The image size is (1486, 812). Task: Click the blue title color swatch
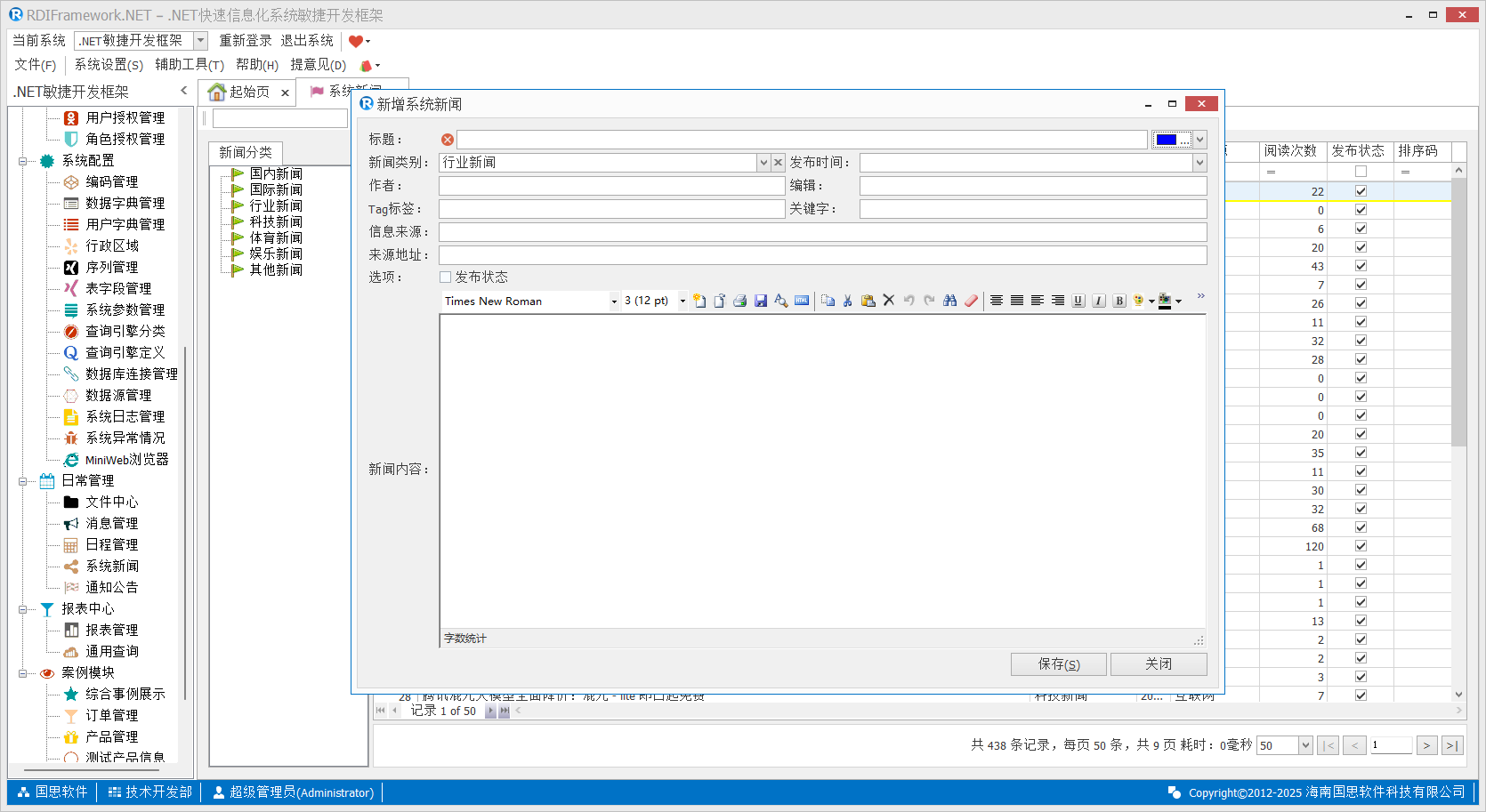pyautogui.click(x=1167, y=140)
